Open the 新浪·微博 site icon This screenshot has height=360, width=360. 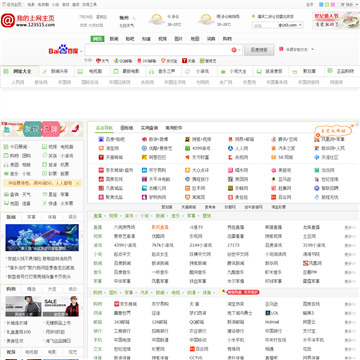click(144, 139)
